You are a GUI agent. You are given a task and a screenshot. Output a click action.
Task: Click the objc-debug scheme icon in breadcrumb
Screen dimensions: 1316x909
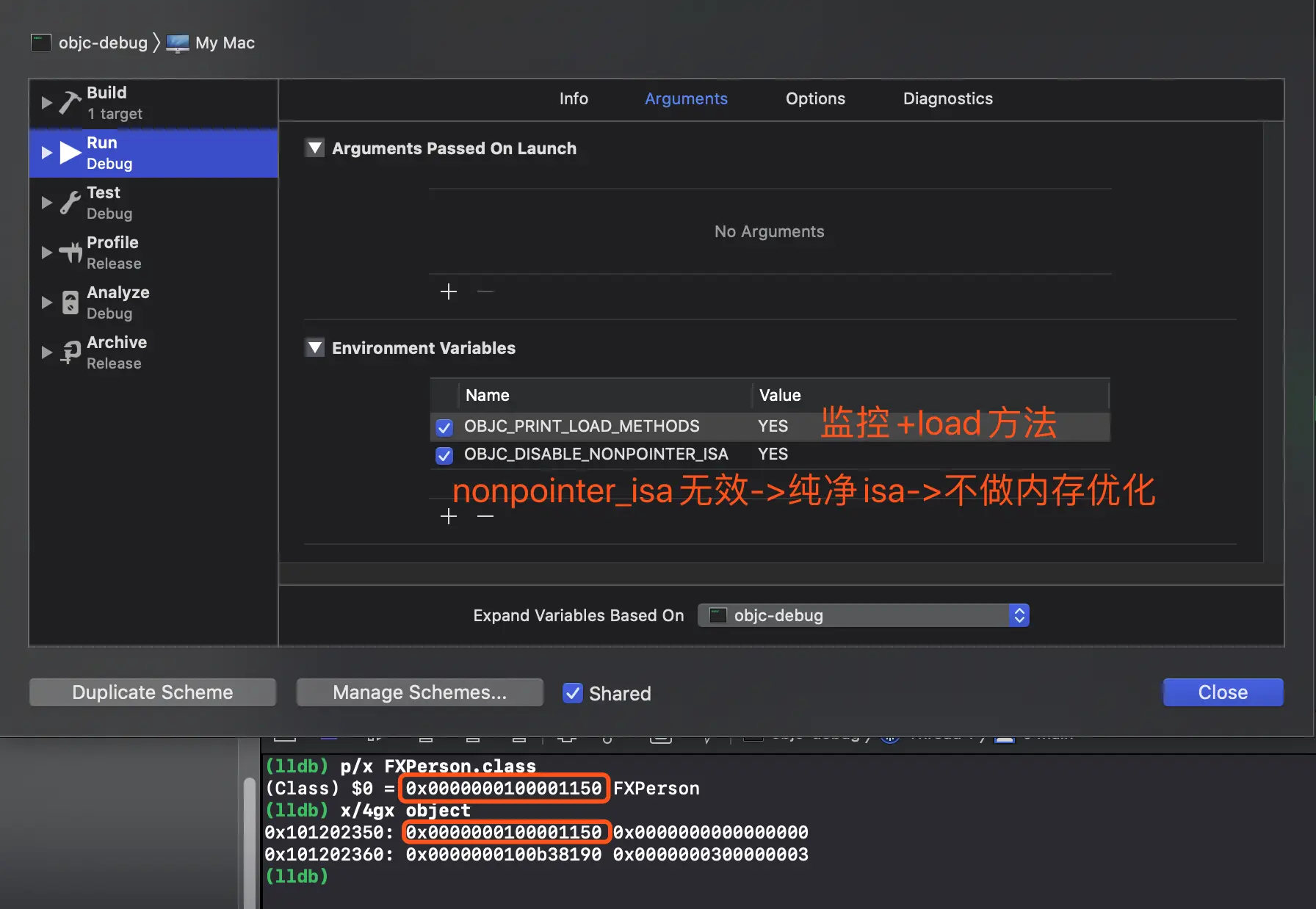(41, 43)
